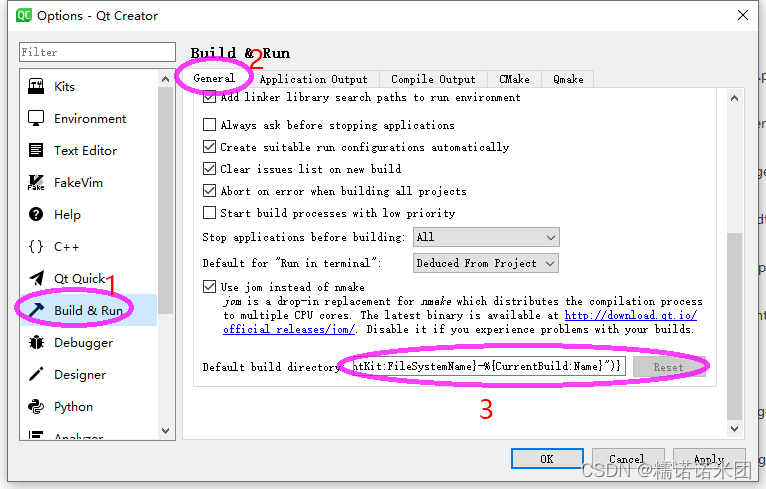
Task: Click the Filter input field
Action: click(97, 52)
